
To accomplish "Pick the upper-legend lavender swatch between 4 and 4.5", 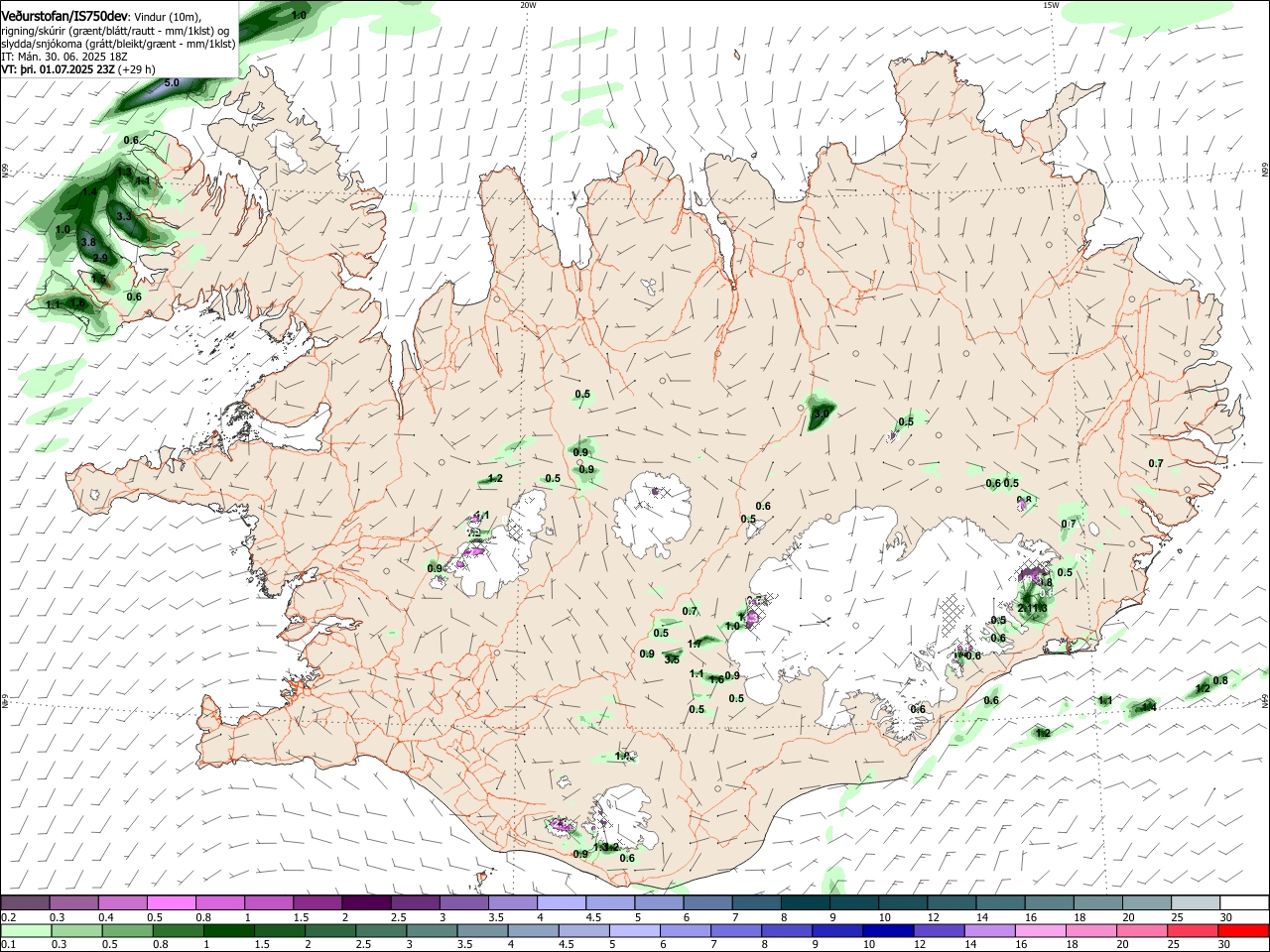I will point(561,903).
